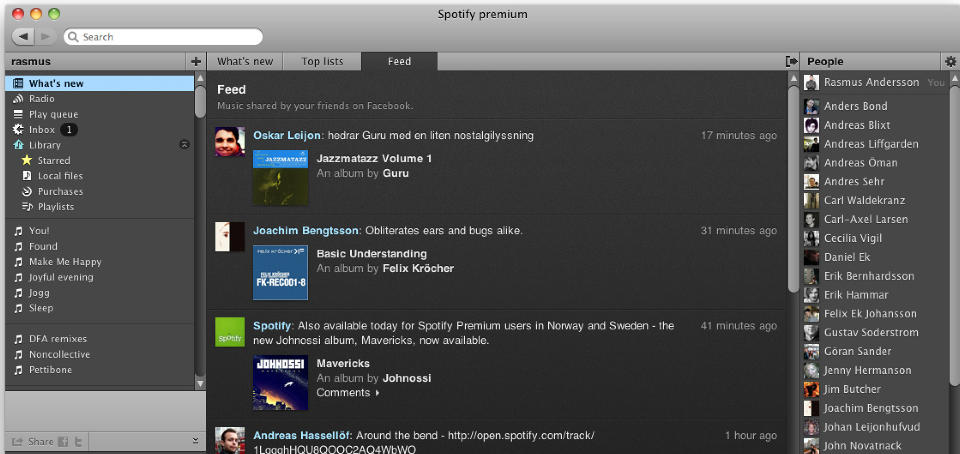Open the Jazzmatazz Volume 1 album cover
Image resolution: width=960 pixels, height=454 pixels.
click(280, 177)
